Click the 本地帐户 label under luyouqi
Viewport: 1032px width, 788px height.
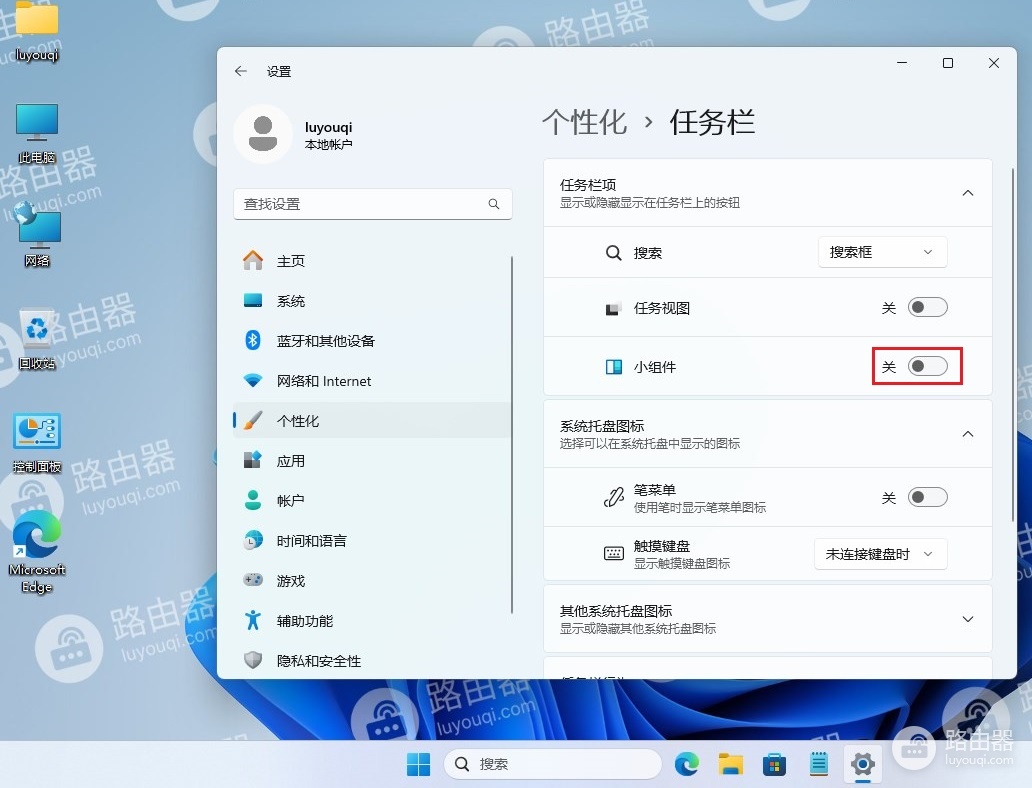coord(328,144)
